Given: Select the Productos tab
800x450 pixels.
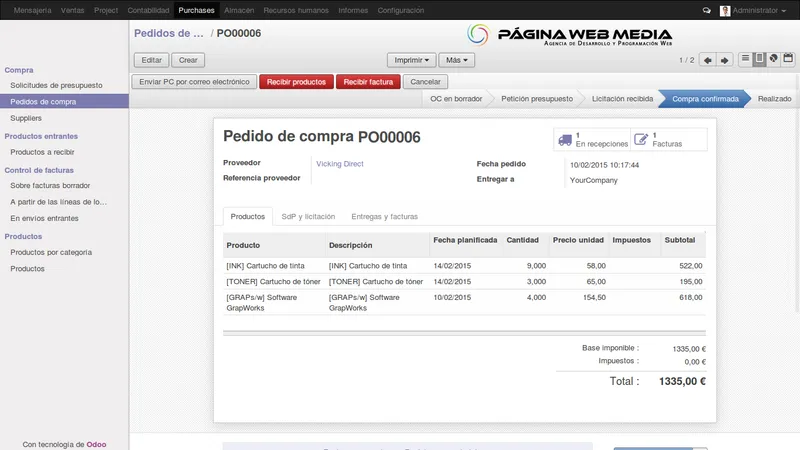Looking at the screenshot, I should click(x=247, y=216).
